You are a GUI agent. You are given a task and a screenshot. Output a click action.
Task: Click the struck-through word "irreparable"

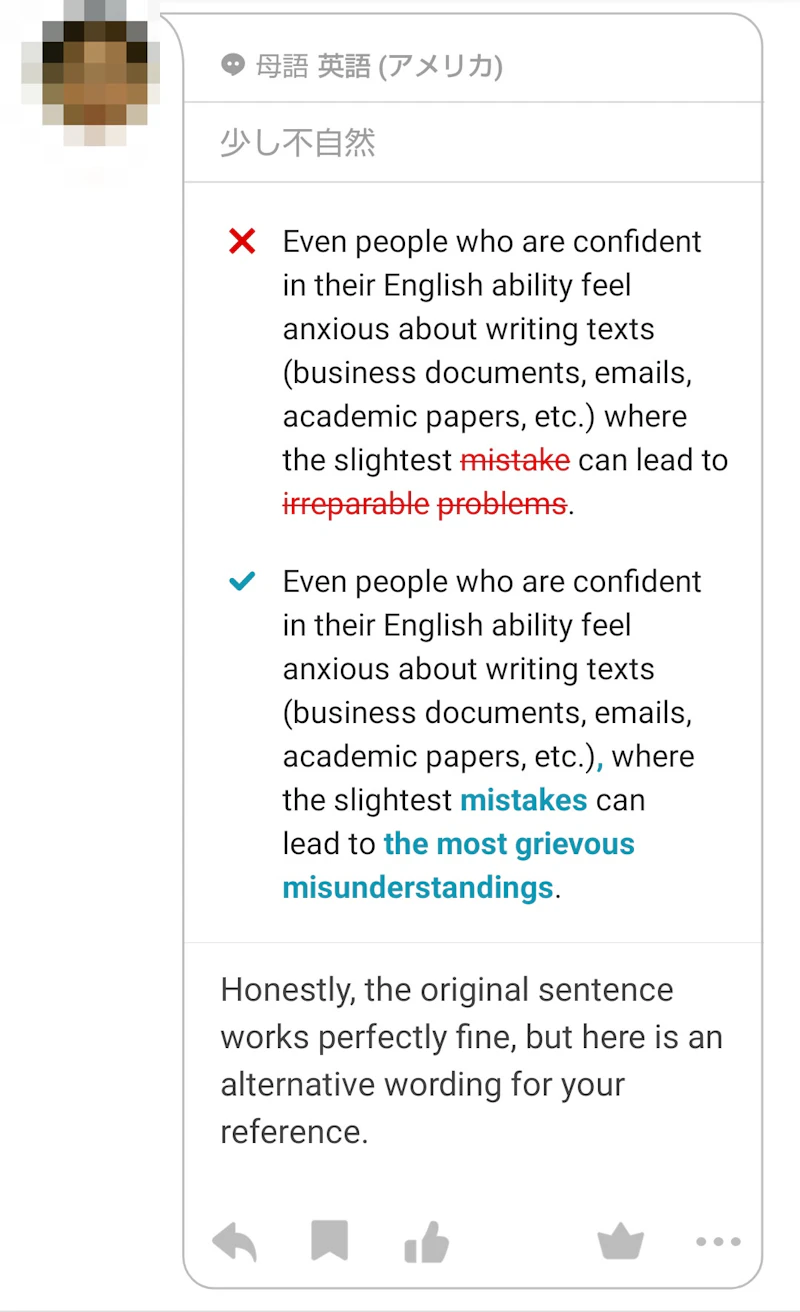point(356,505)
